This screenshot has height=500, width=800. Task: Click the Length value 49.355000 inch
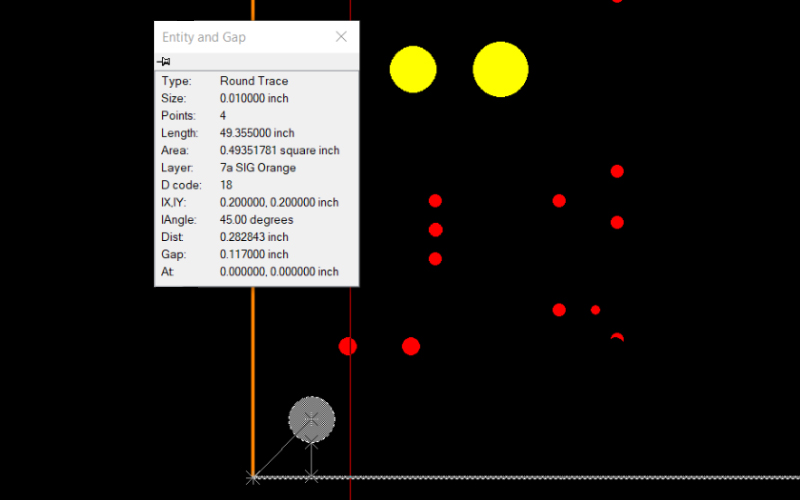[x=257, y=133]
